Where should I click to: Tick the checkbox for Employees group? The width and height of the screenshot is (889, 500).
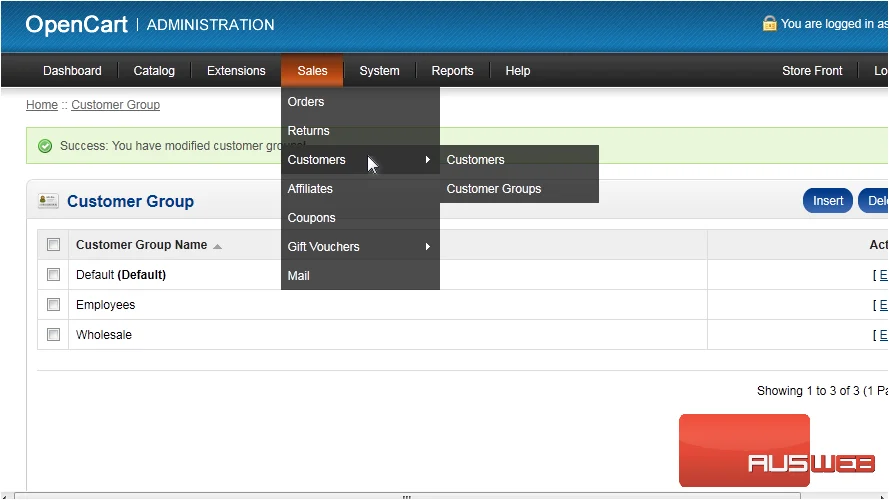point(53,304)
